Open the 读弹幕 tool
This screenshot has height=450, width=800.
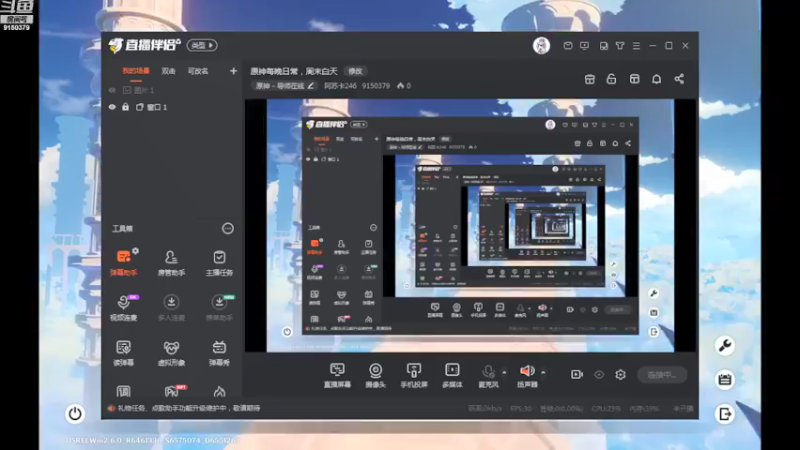123,353
